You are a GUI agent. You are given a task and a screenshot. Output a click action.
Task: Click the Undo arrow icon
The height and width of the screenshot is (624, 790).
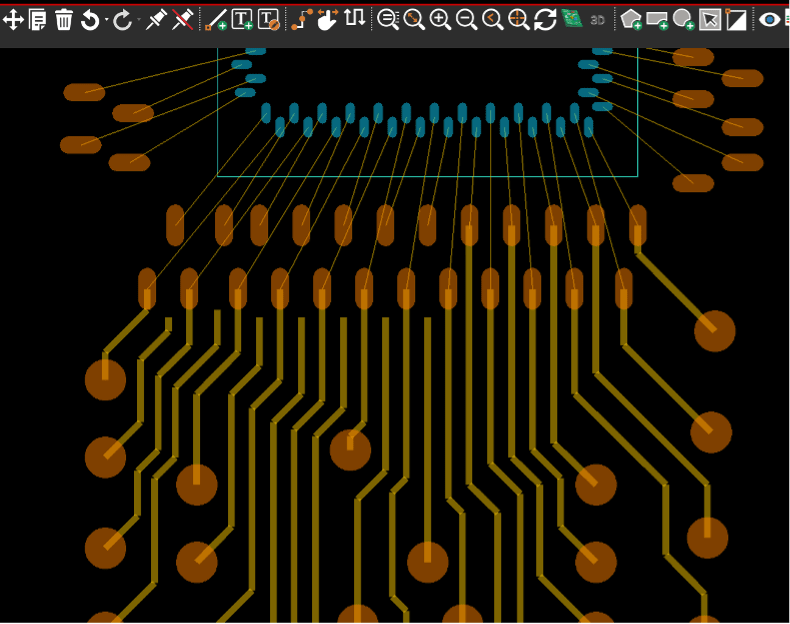91,20
